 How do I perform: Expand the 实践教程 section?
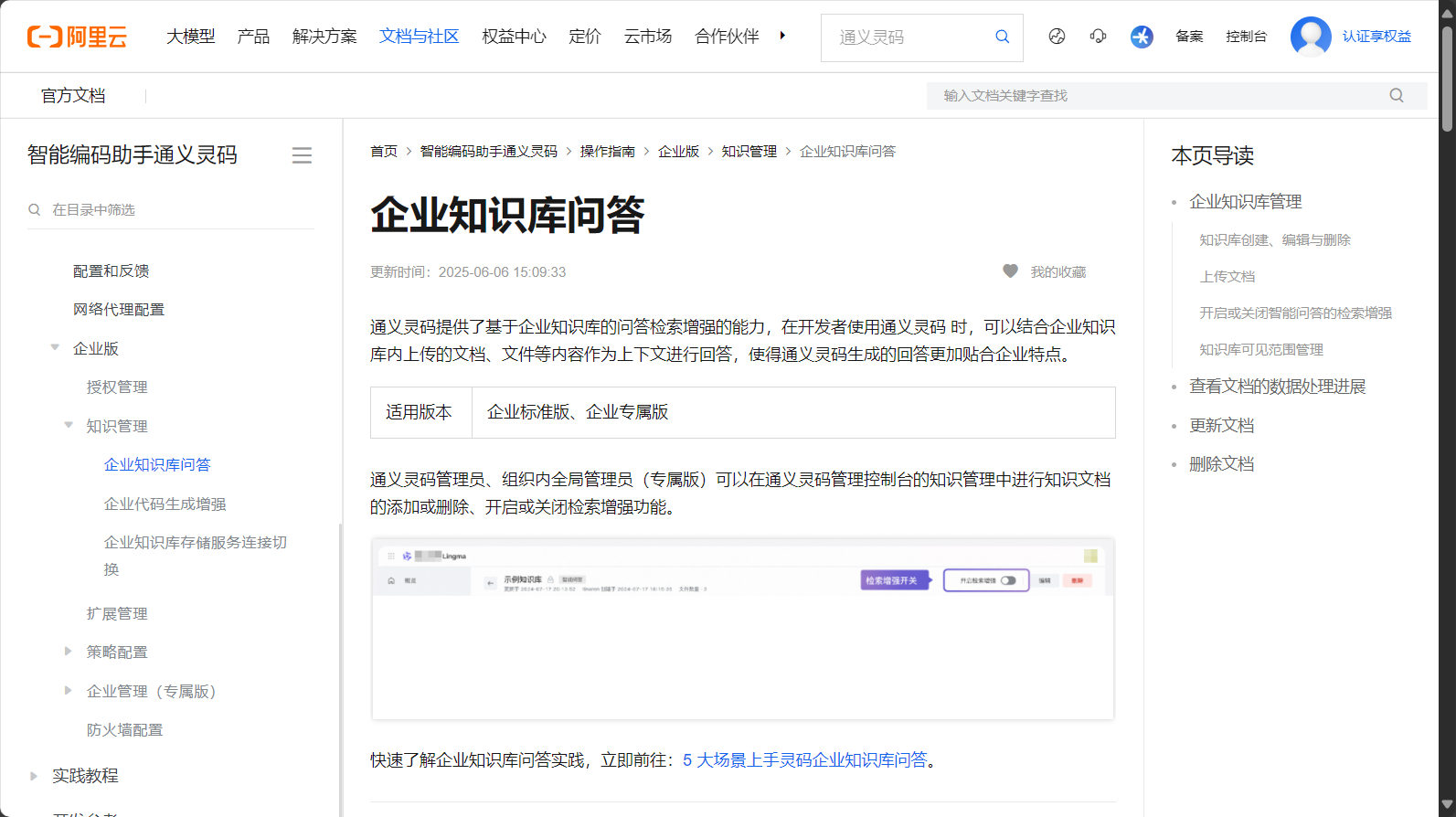pyautogui.click(x=34, y=775)
